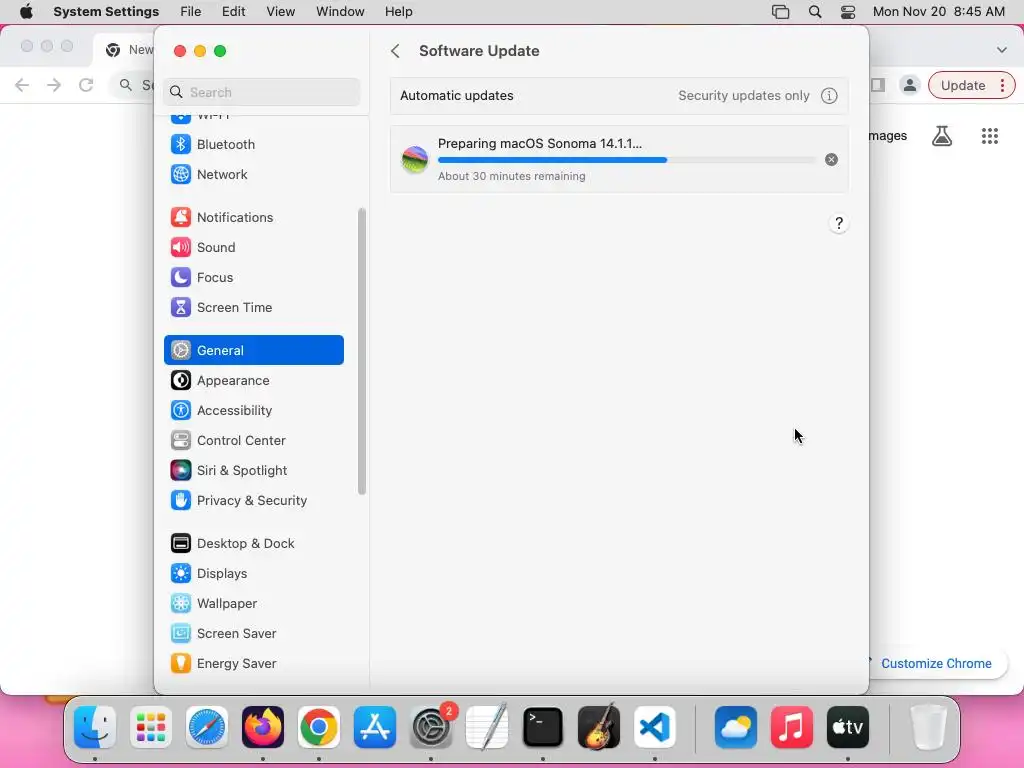Open the Edit menu
This screenshot has width=1024, height=768.
233,12
